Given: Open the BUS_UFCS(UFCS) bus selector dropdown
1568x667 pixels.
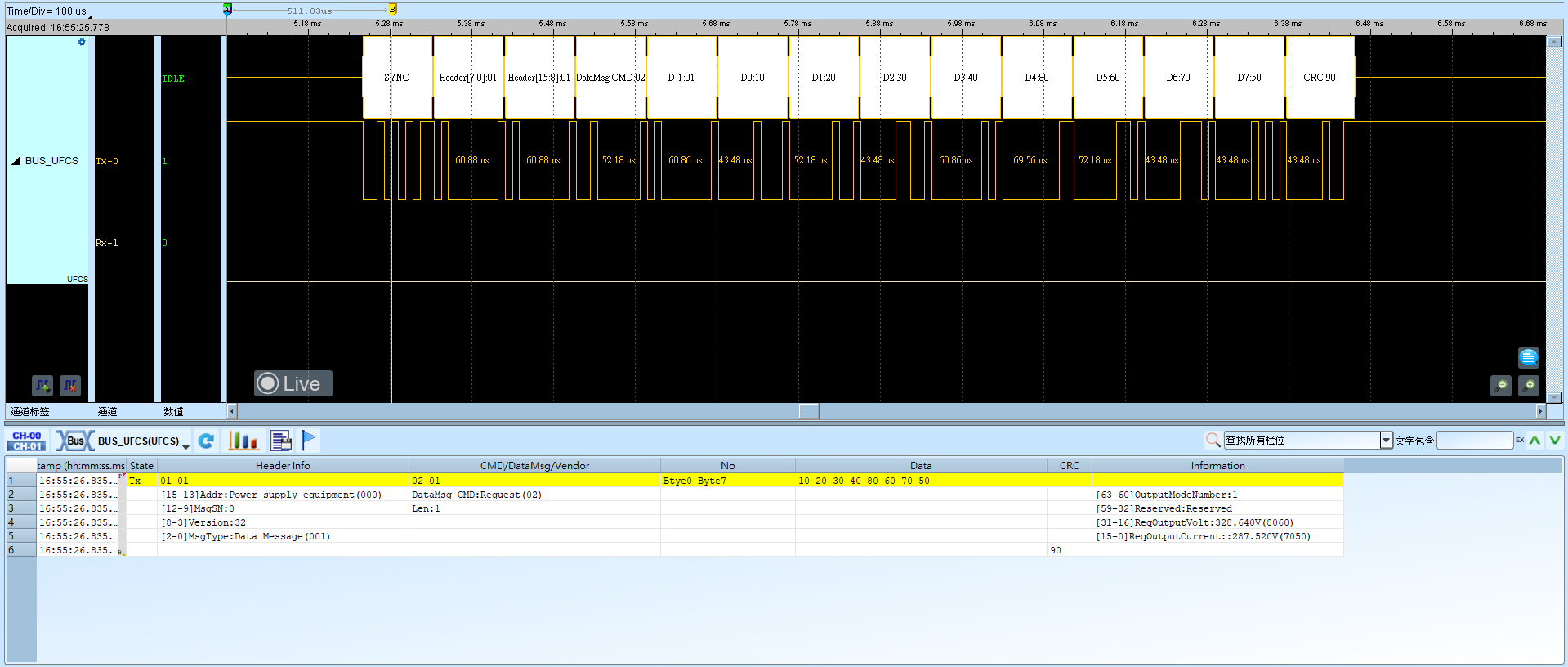Looking at the screenshot, I should click(x=186, y=445).
